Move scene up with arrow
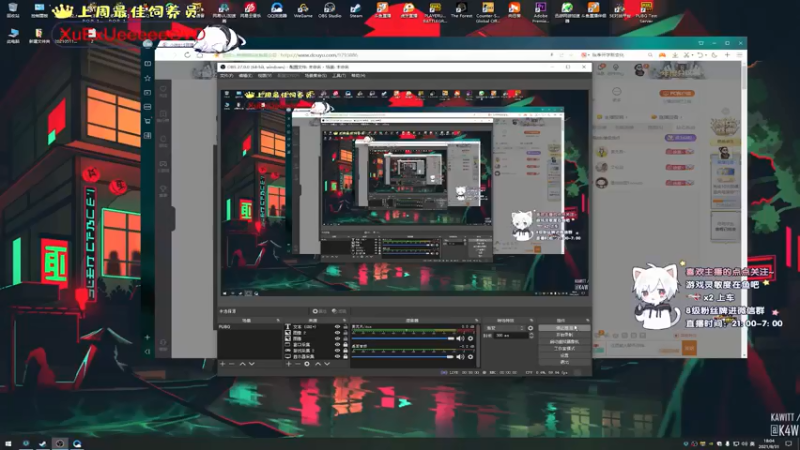800x450 pixels. pyautogui.click(x=242, y=364)
